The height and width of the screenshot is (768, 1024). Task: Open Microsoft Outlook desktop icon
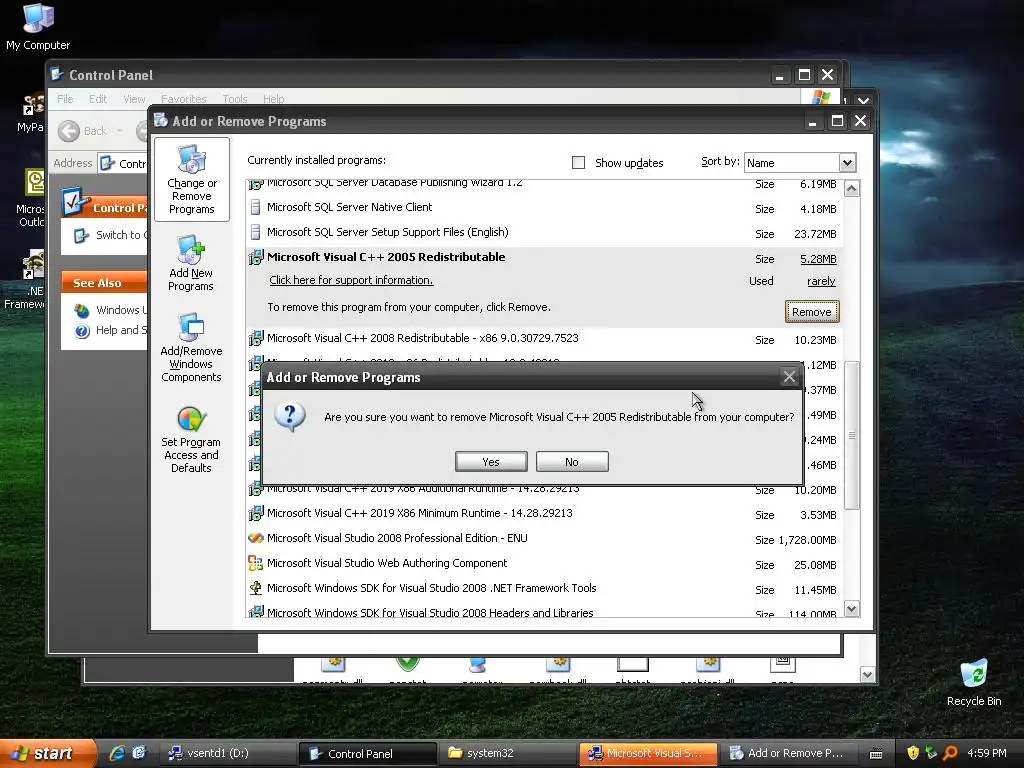30,198
